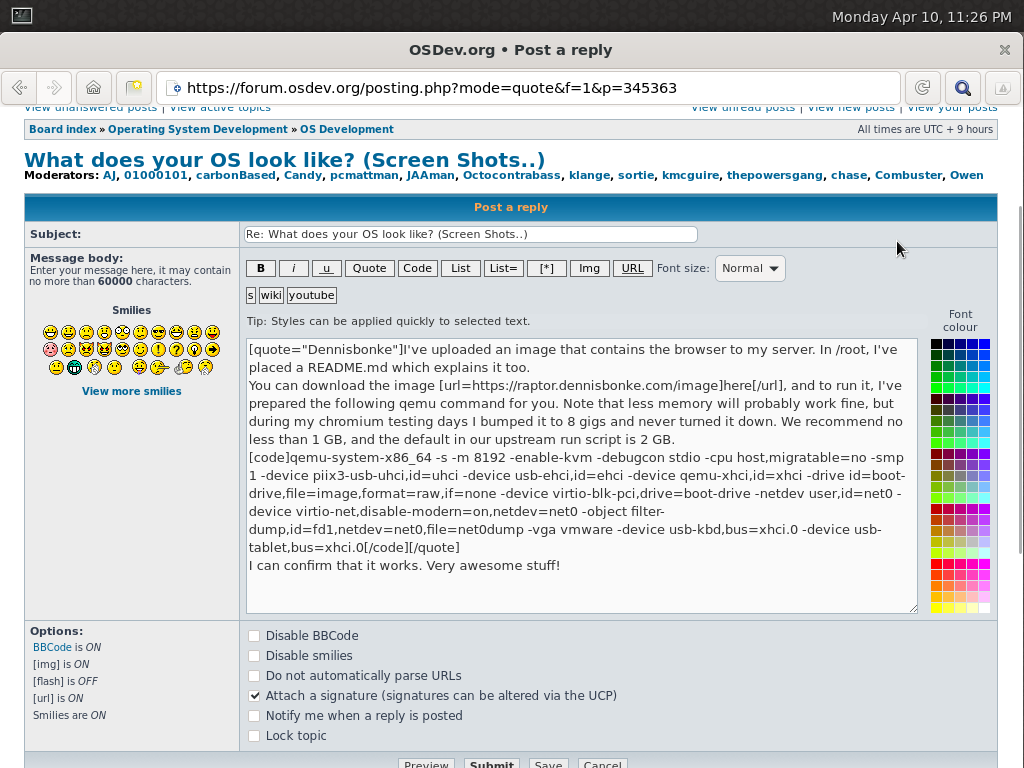Insert the cool sunglasses smiley
This screenshot has width=1024, height=768.
click(158, 332)
